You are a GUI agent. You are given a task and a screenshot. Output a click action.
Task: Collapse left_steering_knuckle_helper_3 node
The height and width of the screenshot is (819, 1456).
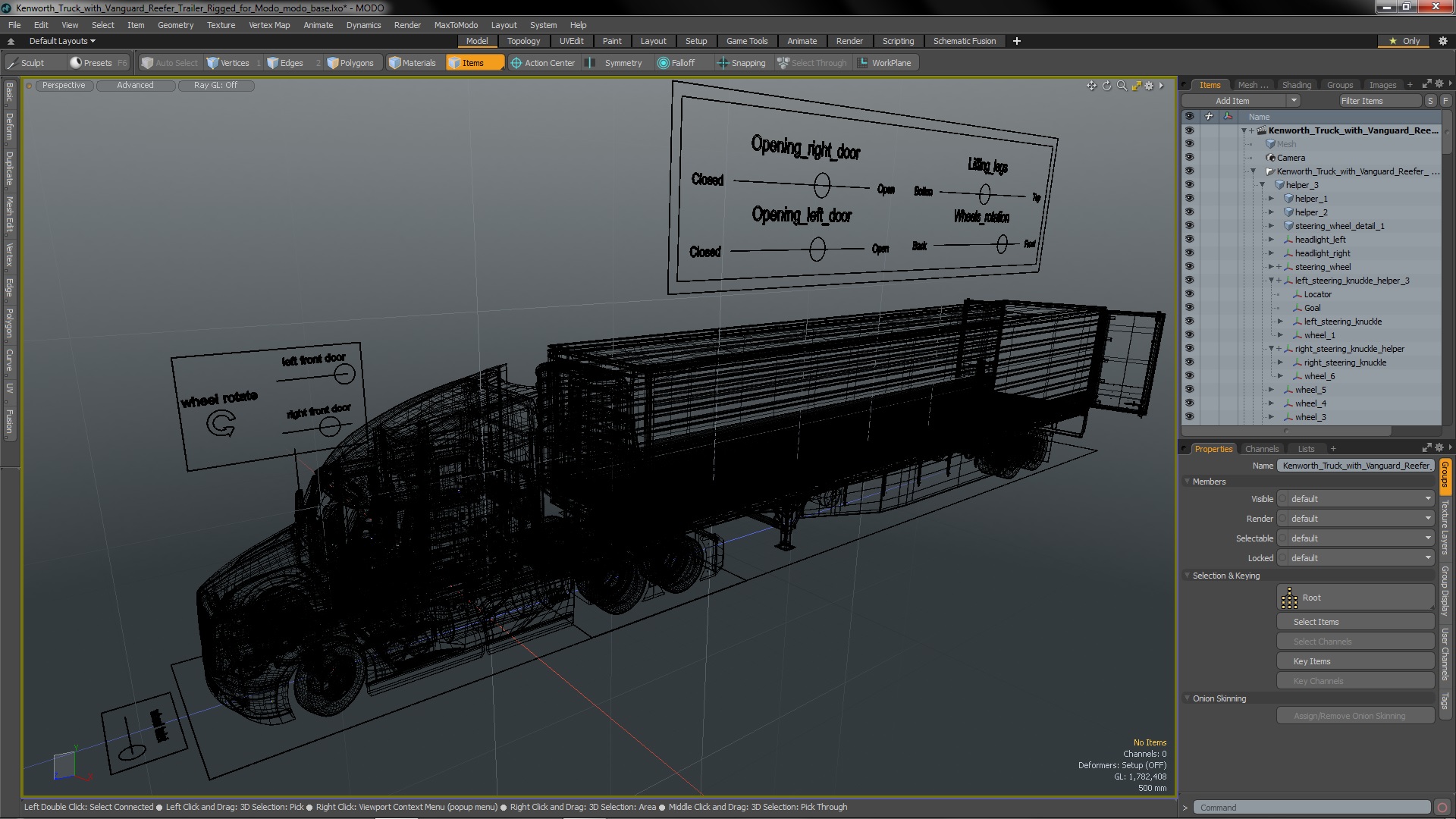pyautogui.click(x=1272, y=281)
